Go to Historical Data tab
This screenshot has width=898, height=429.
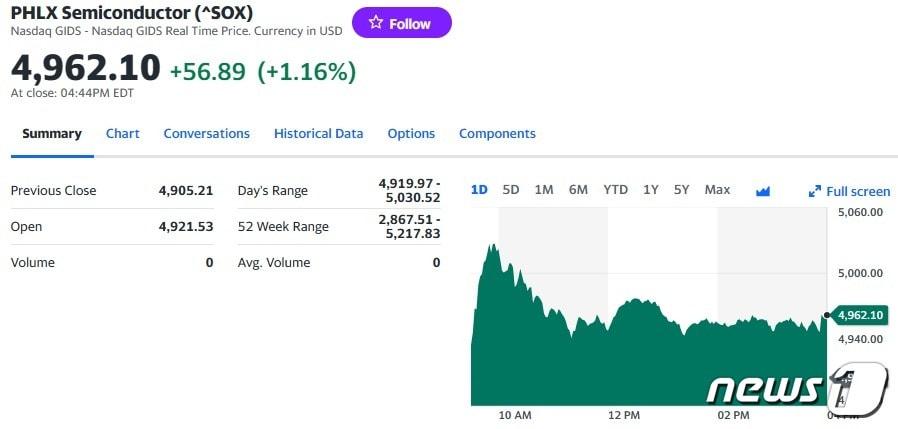coord(318,133)
